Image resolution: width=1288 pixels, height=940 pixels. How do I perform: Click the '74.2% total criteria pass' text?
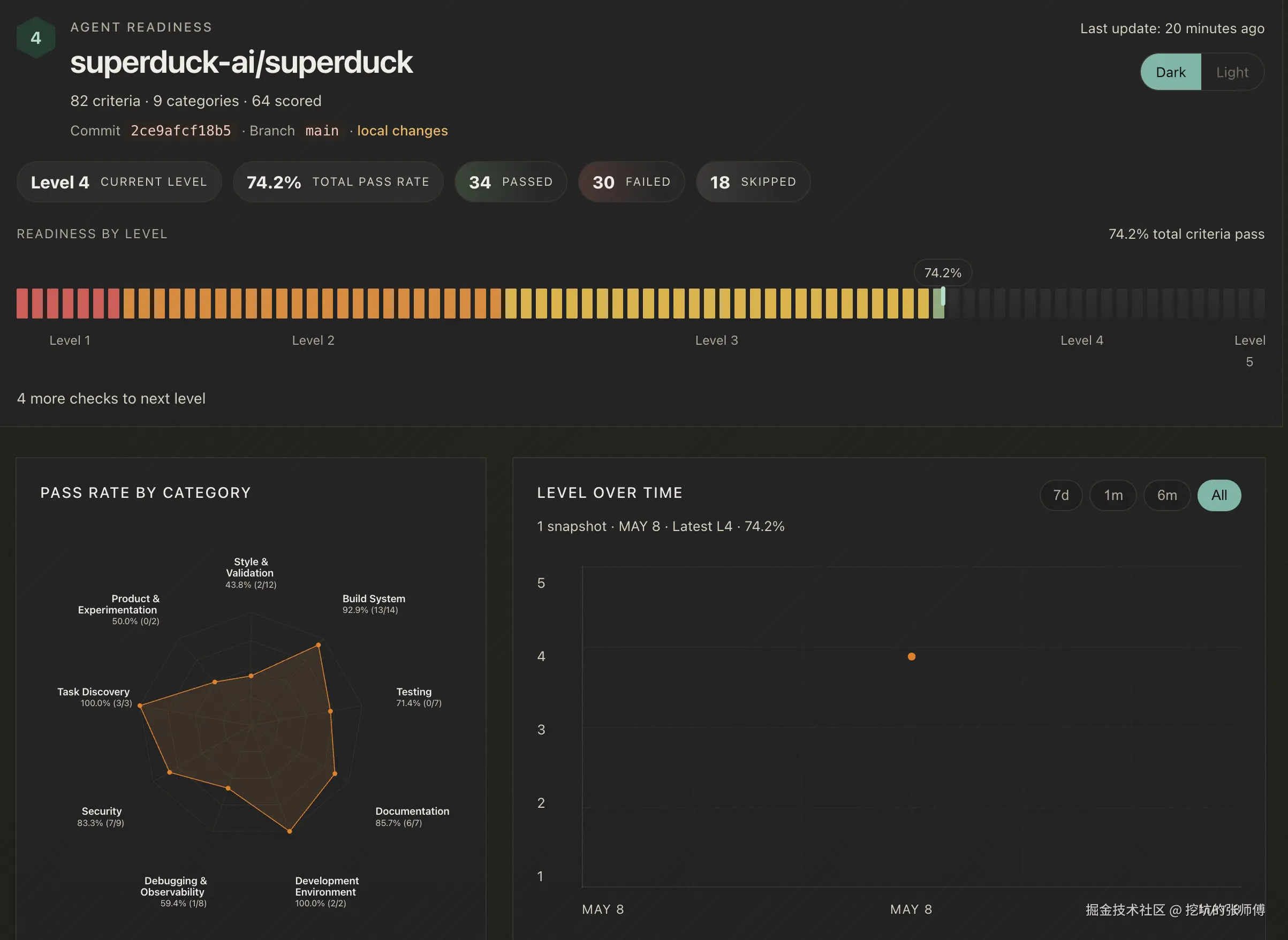[x=1186, y=234]
